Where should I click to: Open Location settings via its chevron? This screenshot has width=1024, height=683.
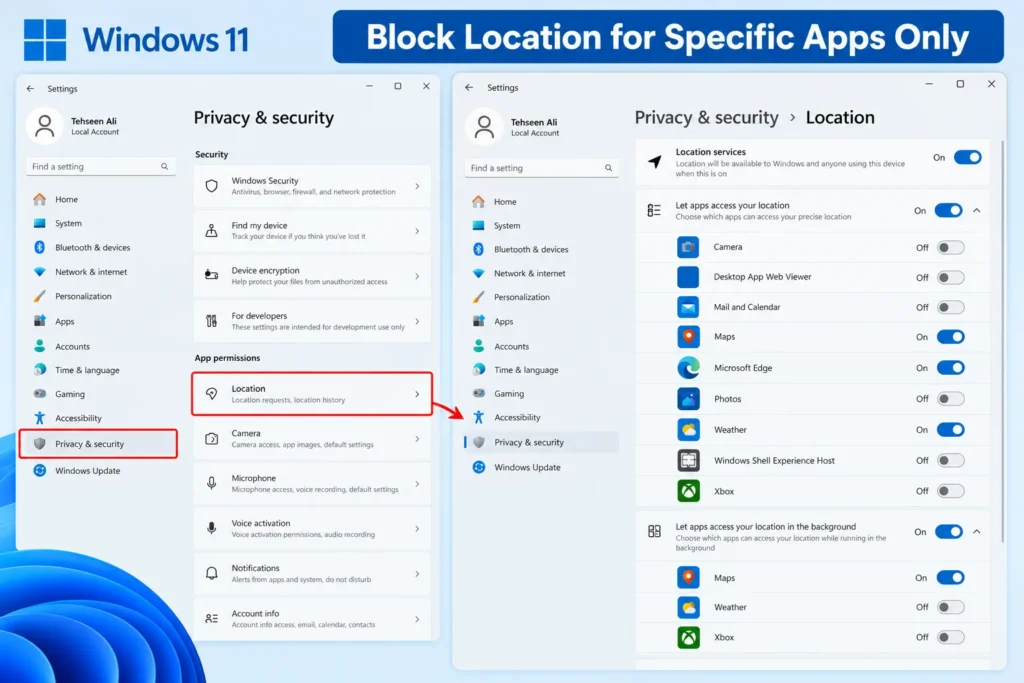(417, 394)
